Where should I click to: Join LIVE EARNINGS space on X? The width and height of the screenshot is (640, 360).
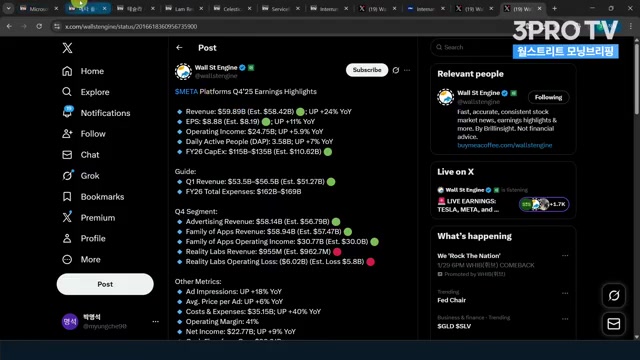[x=468, y=205]
